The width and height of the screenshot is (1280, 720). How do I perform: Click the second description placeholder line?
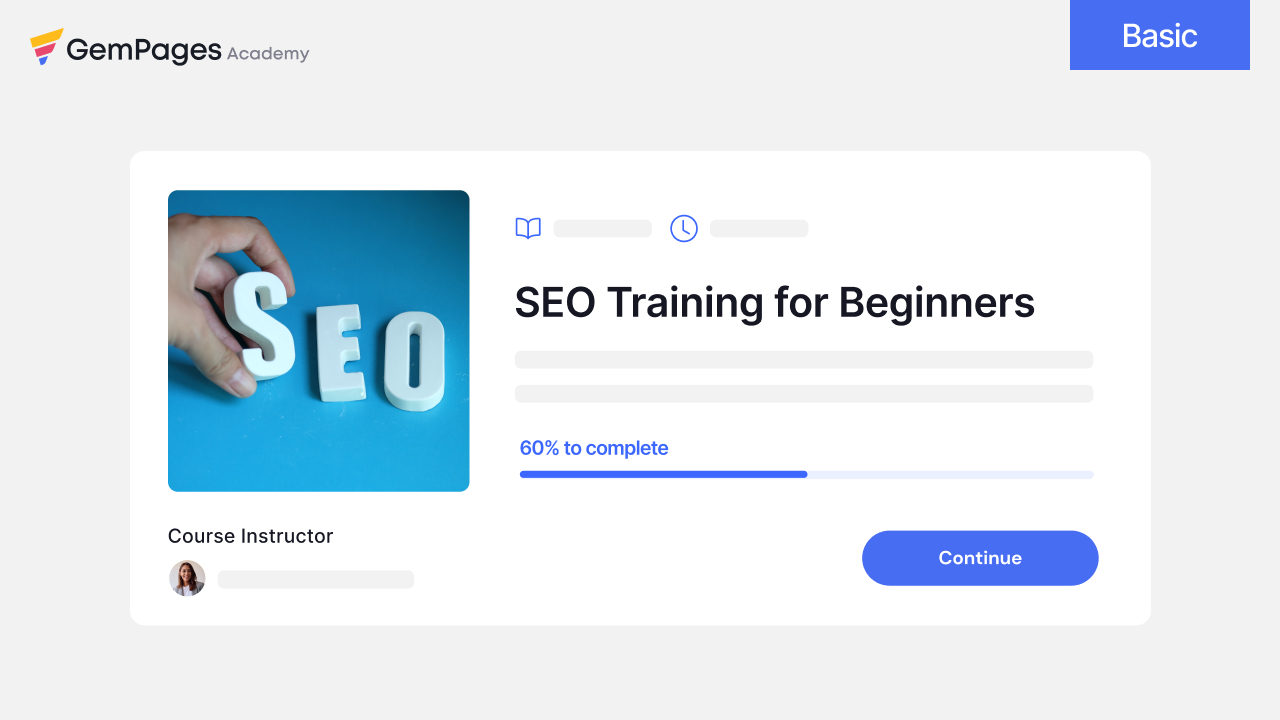point(803,394)
